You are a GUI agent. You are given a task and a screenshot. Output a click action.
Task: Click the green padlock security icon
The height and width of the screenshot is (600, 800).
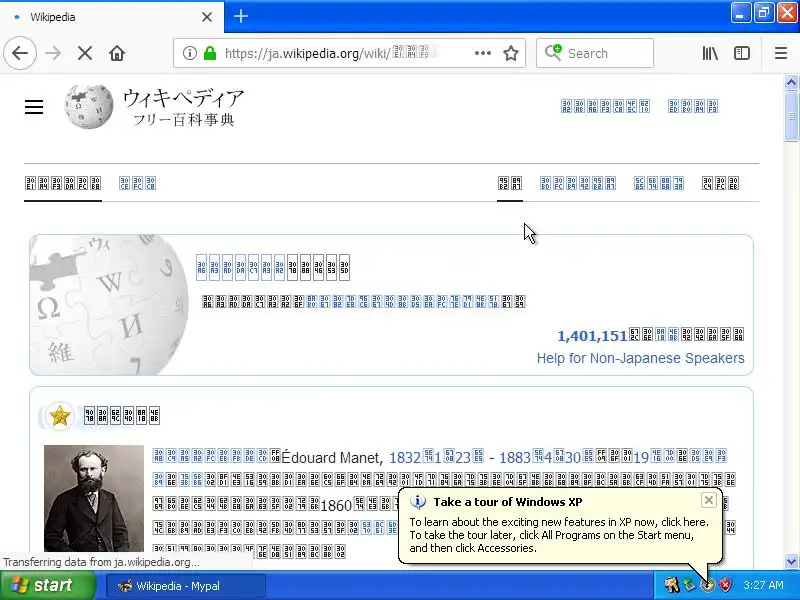pyautogui.click(x=210, y=53)
